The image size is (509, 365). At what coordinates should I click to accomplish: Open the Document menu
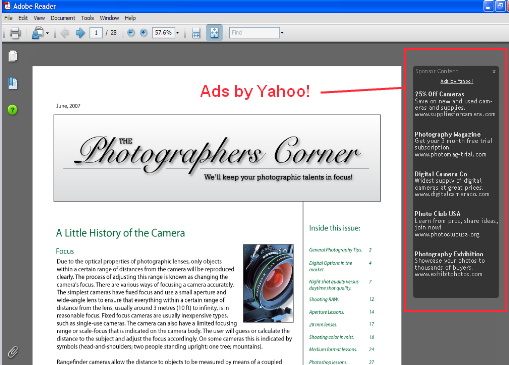pyautogui.click(x=63, y=18)
